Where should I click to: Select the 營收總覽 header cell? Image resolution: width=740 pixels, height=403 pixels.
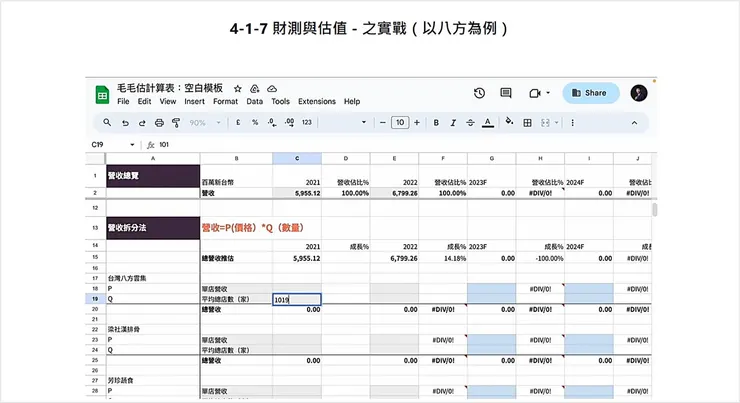(x=153, y=176)
